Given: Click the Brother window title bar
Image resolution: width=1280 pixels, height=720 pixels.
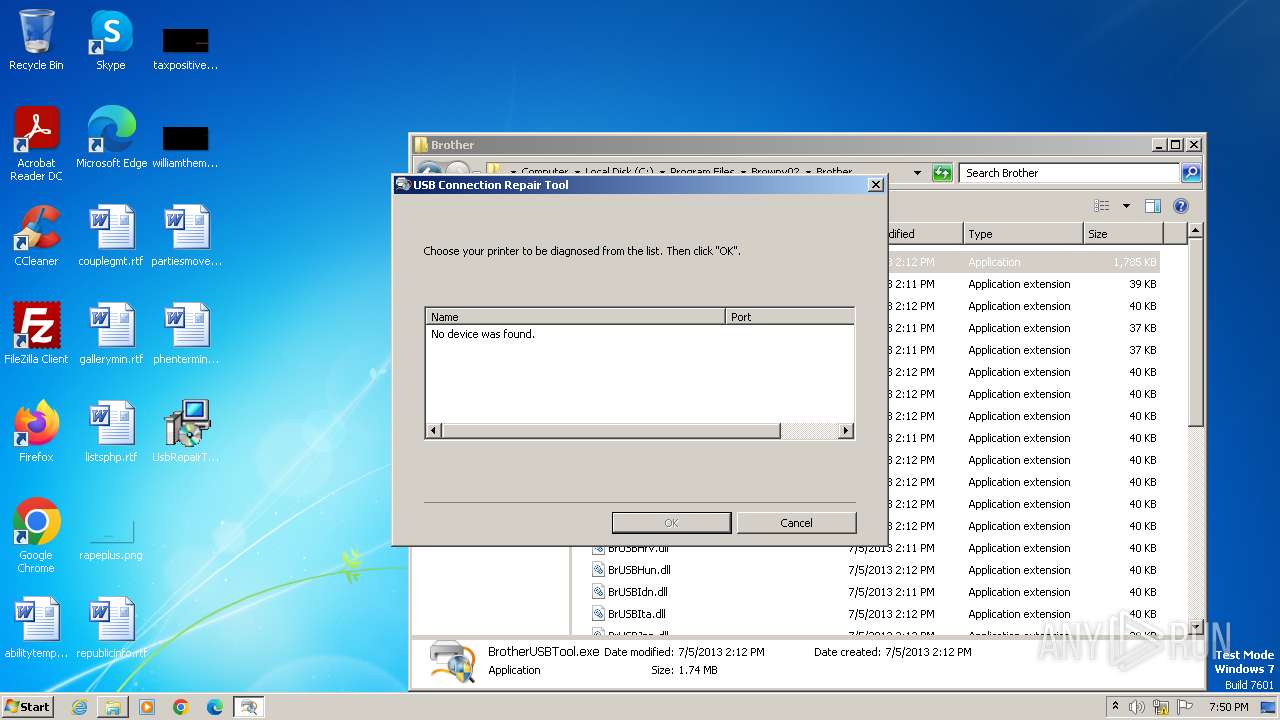Looking at the screenshot, I should [780, 144].
